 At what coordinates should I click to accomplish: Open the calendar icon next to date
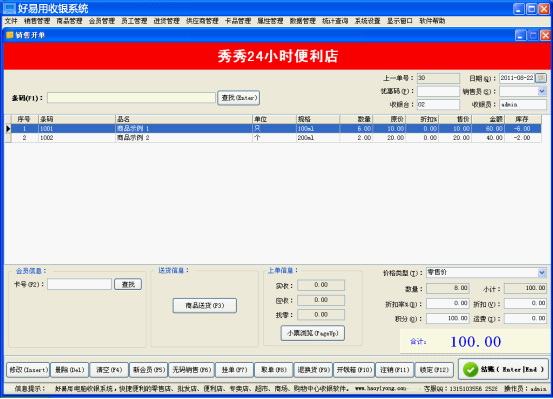[541, 78]
